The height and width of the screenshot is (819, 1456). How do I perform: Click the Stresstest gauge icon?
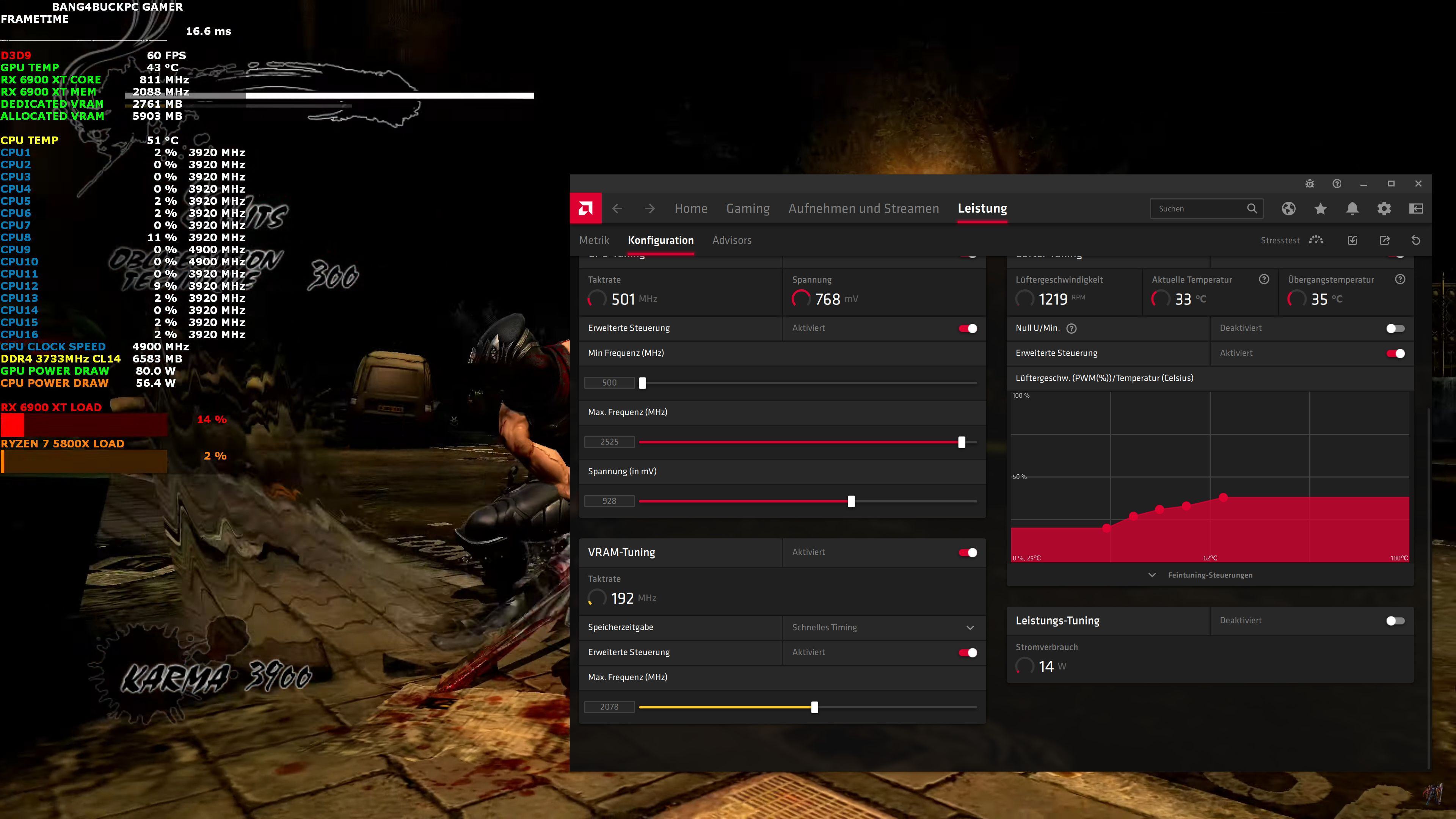point(1316,240)
